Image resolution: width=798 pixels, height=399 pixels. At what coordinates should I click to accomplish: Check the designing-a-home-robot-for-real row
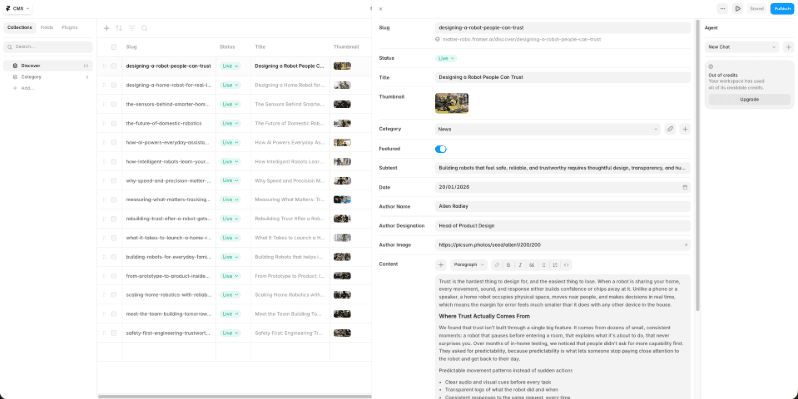point(114,85)
